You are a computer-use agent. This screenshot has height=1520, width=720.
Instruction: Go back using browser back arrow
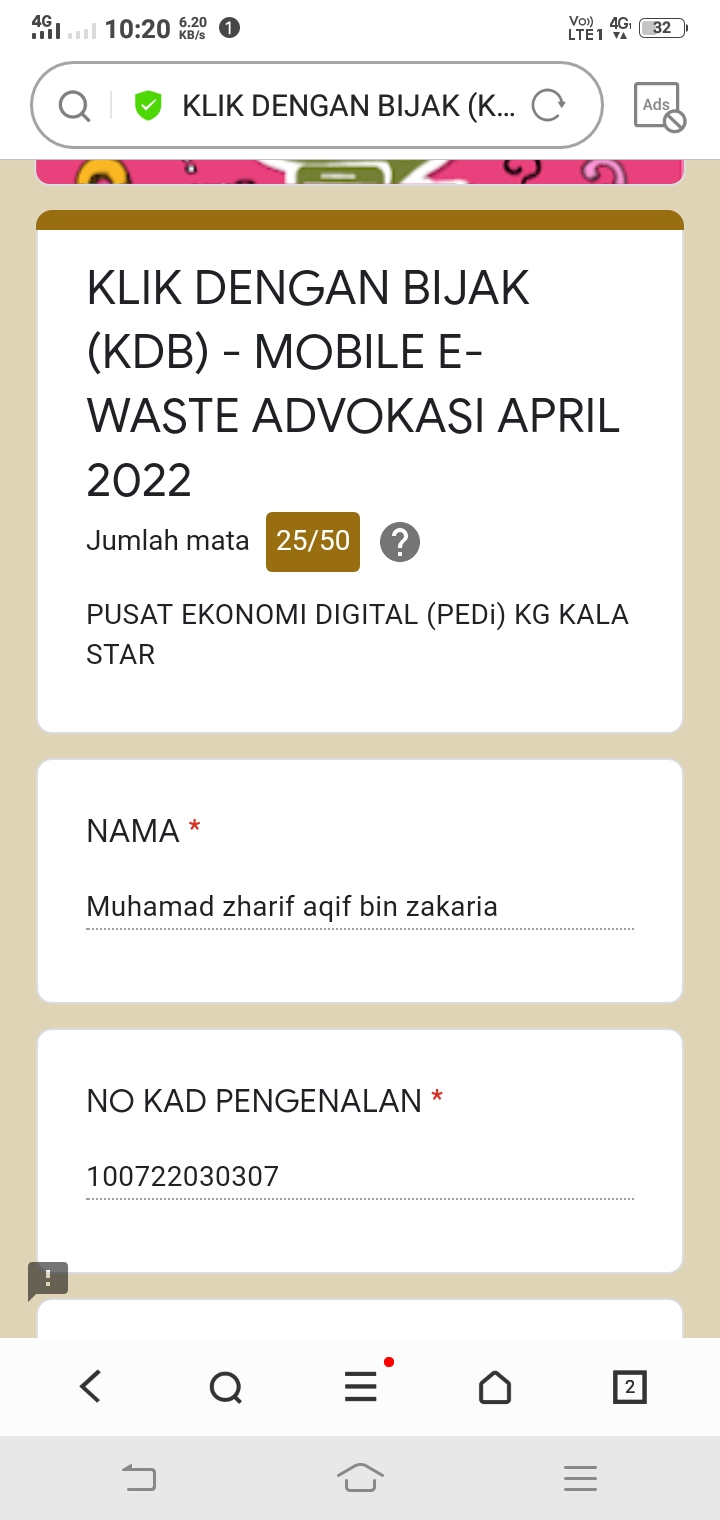click(x=90, y=1386)
